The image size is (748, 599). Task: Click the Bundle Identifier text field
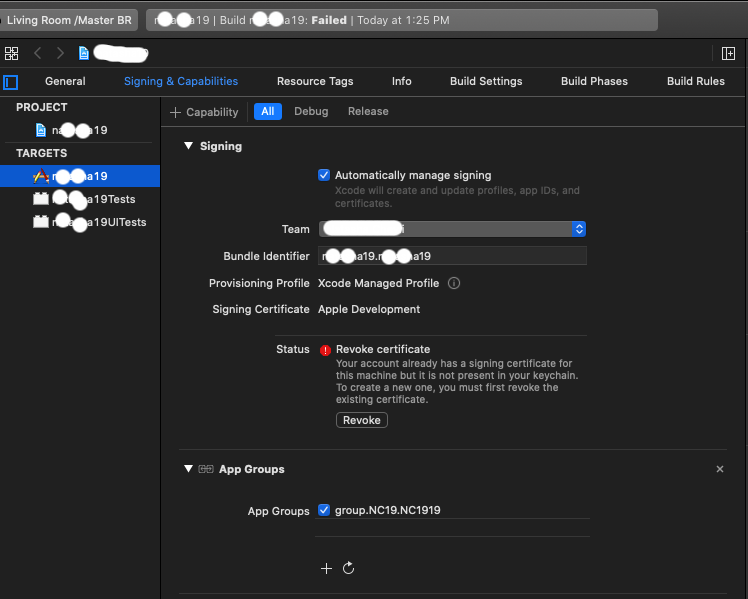[x=452, y=256]
